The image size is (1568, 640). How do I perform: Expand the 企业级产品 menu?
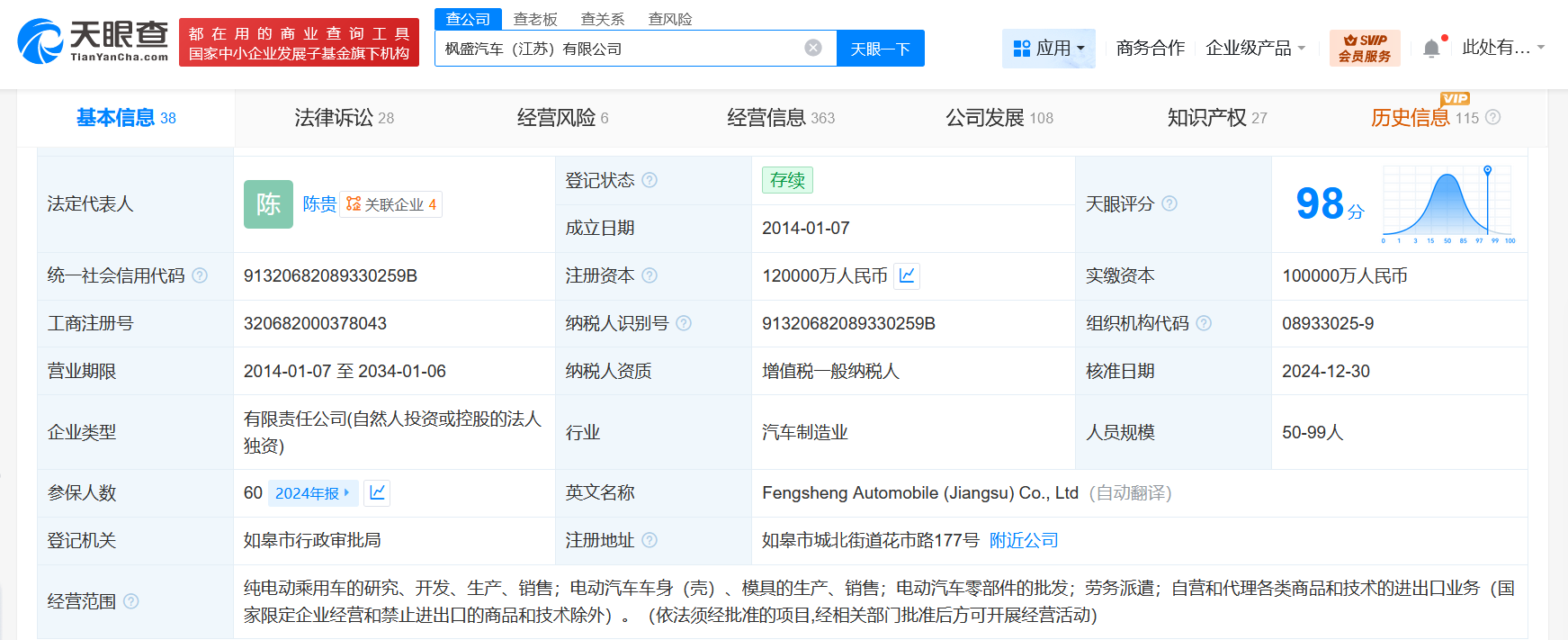[x=1255, y=49]
